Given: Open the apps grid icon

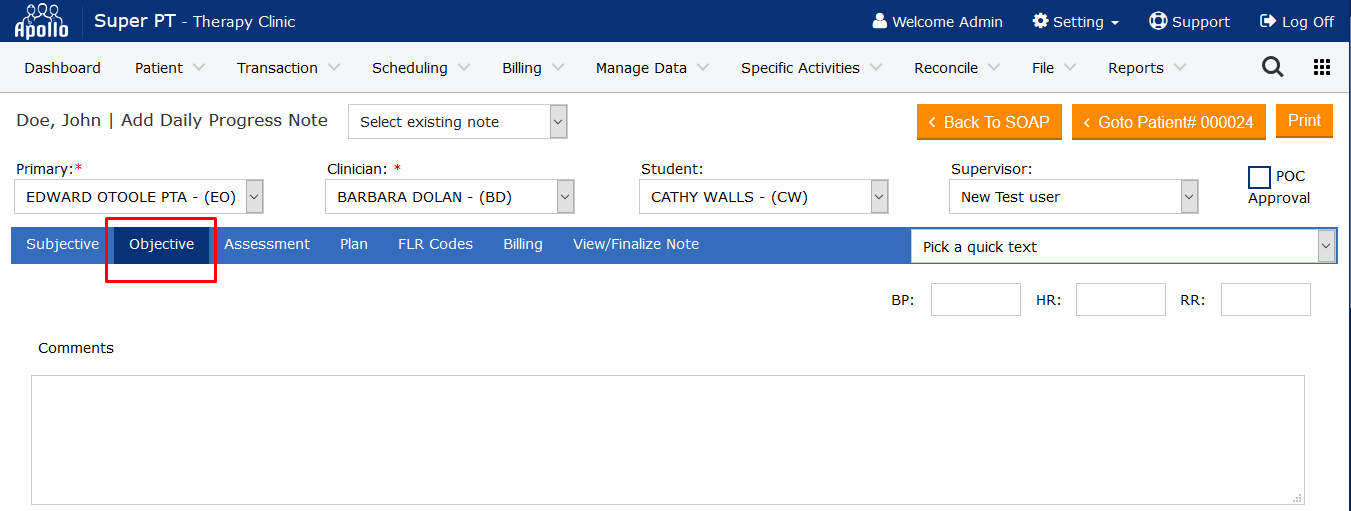Looking at the screenshot, I should click(x=1321, y=67).
